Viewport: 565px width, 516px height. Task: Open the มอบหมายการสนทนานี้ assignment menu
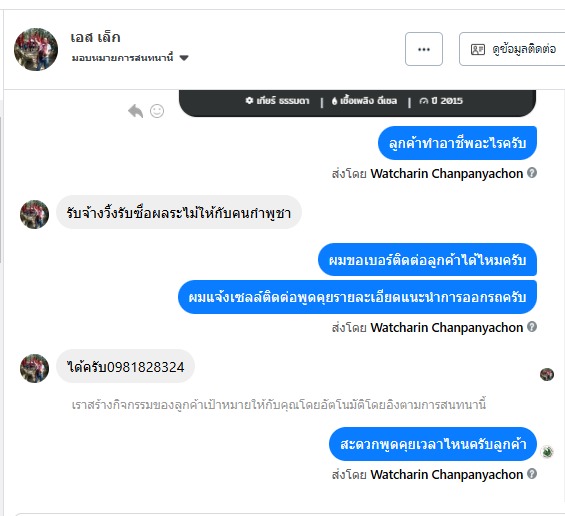pyautogui.click(x=130, y=58)
